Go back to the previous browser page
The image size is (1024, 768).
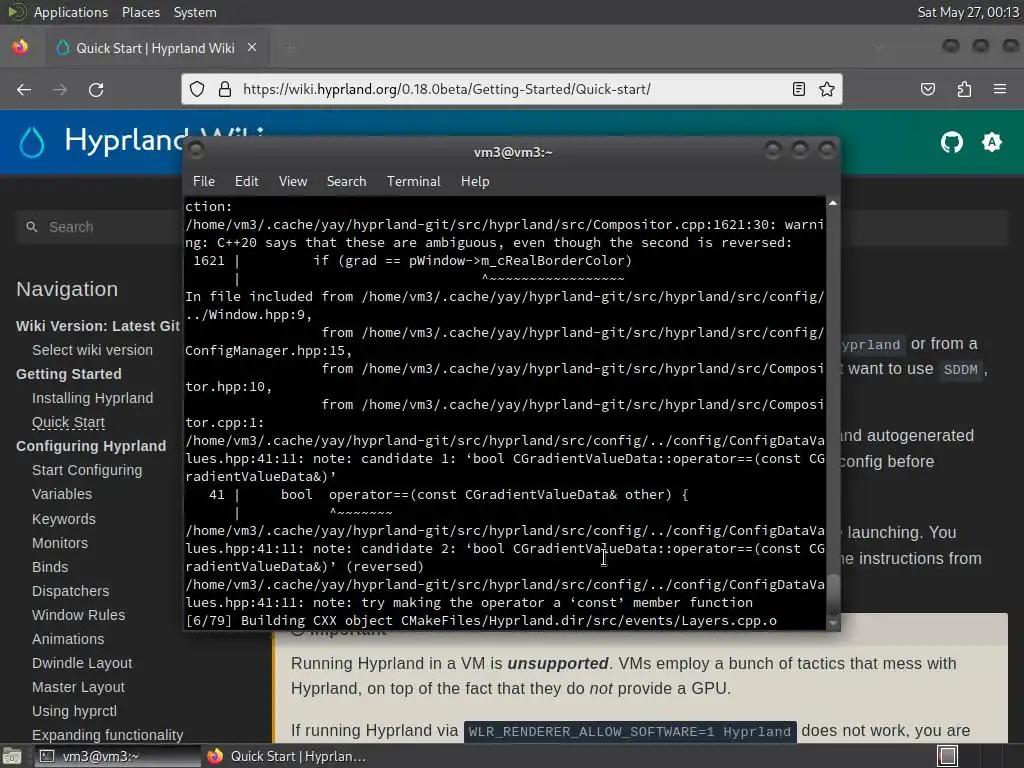point(24,89)
